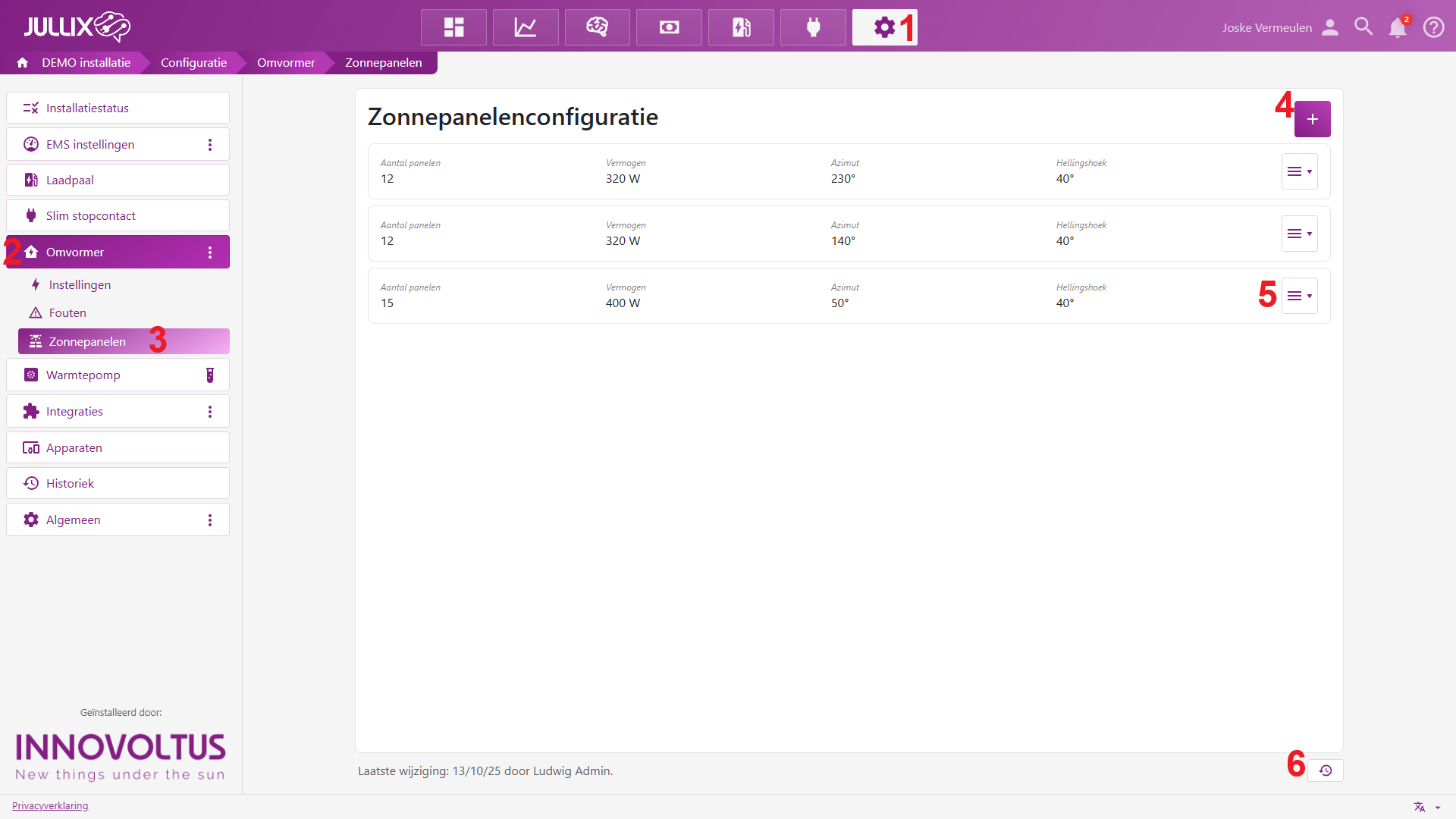Open the notifications bell
The image size is (1456, 819).
tap(1397, 27)
